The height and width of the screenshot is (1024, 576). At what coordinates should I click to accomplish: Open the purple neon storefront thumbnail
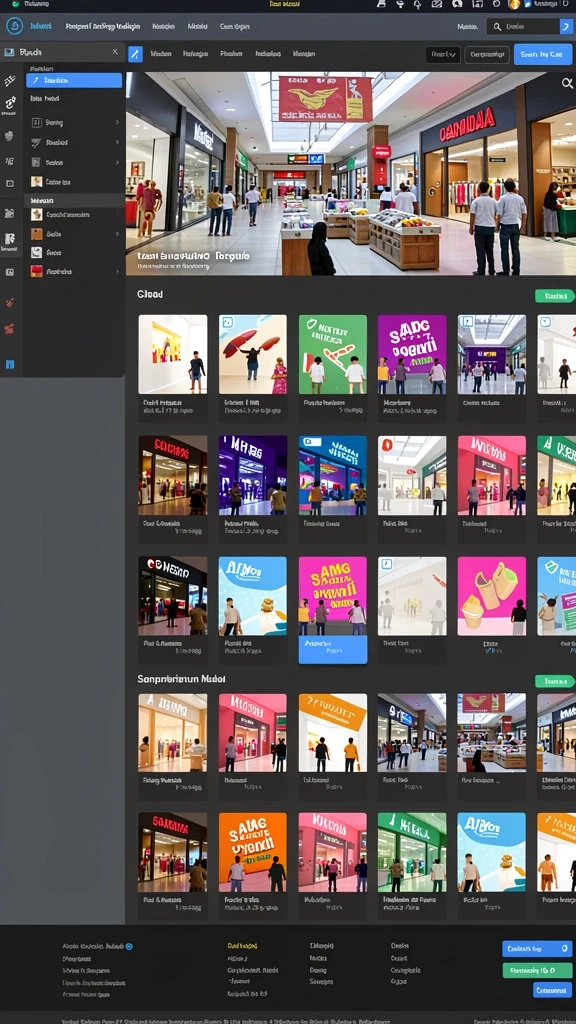coord(253,475)
